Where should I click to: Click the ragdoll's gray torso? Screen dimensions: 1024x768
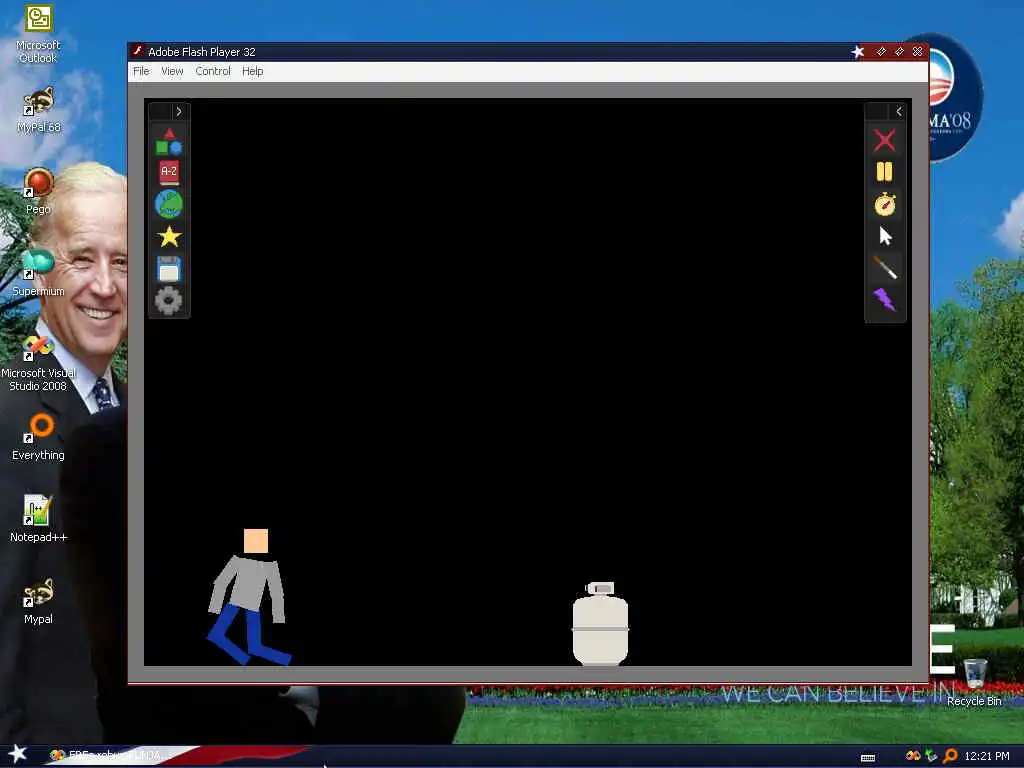click(250, 583)
